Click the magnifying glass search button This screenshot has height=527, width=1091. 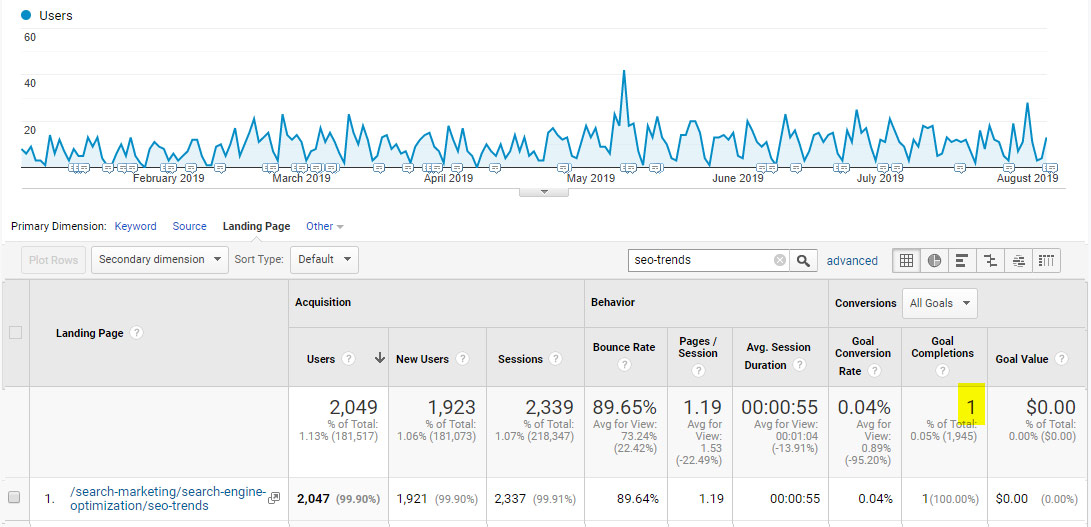click(x=803, y=260)
